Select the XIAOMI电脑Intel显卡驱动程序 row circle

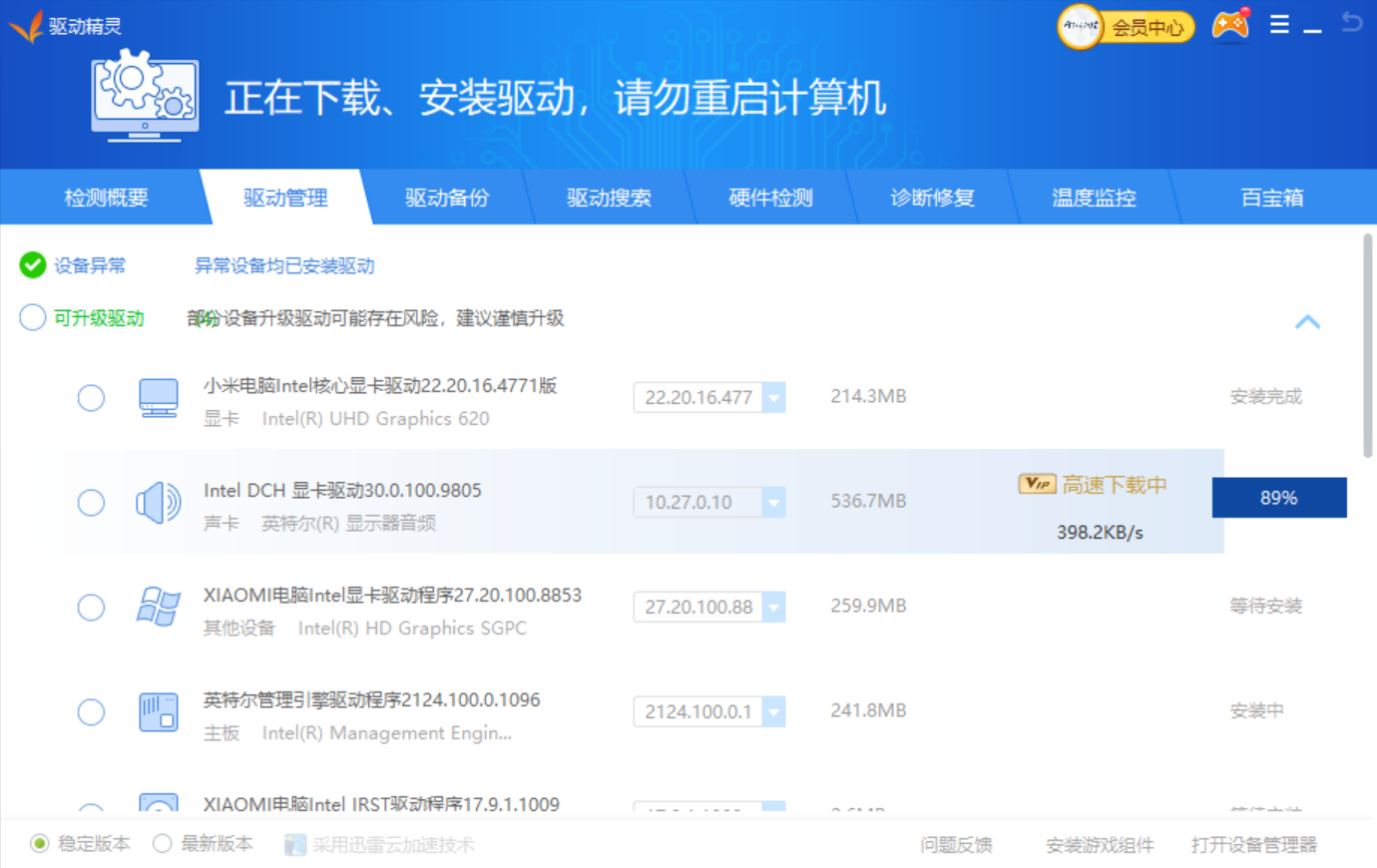[91, 608]
